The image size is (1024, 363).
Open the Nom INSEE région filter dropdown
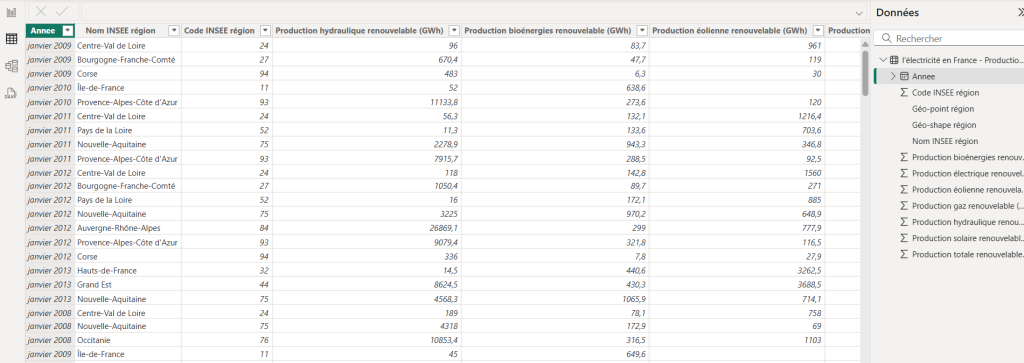(174, 31)
